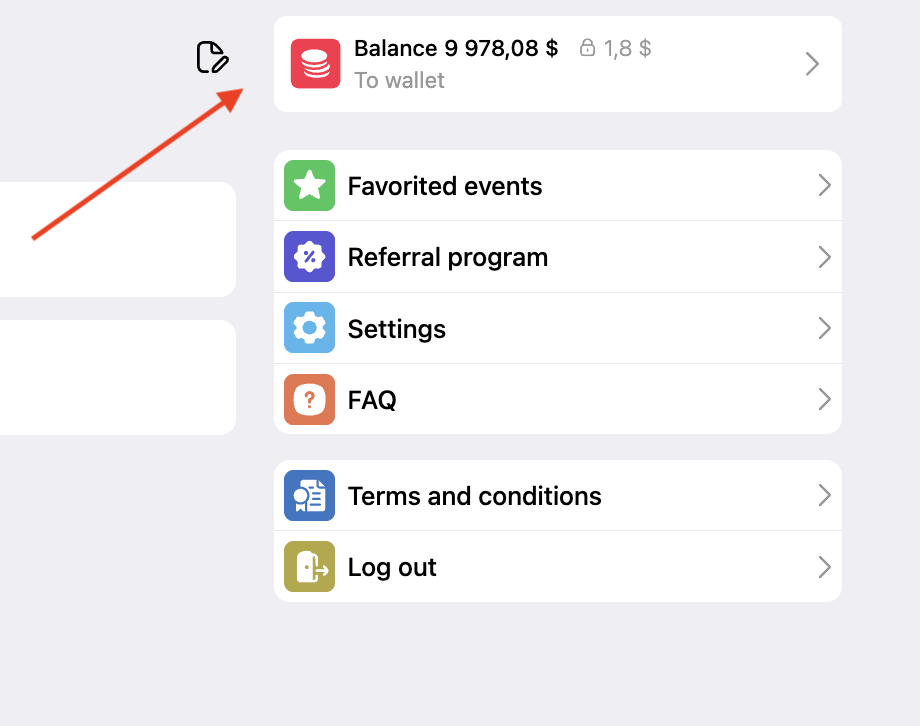Image resolution: width=920 pixels, height=726 pixels.
Task: Expand the Settings row chevron
Action: tap(824, 328)
